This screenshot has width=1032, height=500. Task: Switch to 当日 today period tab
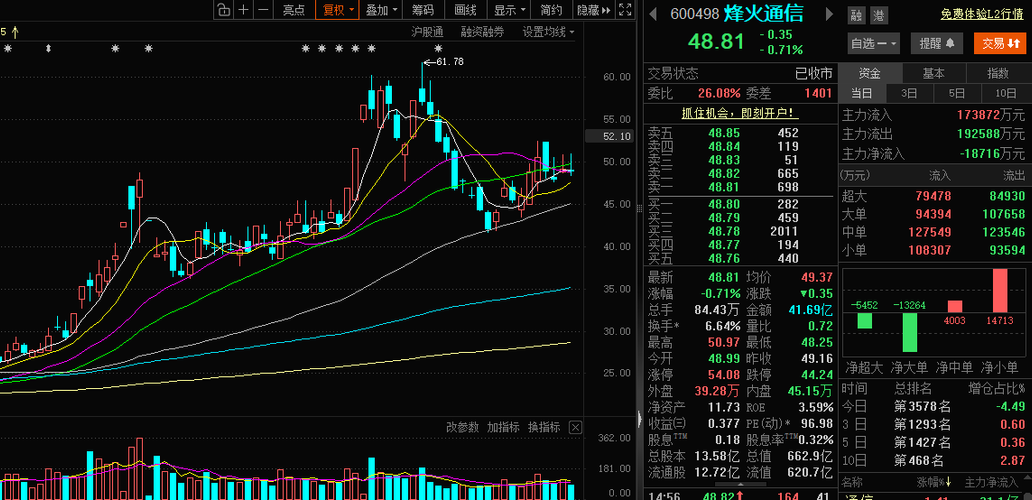862,93
